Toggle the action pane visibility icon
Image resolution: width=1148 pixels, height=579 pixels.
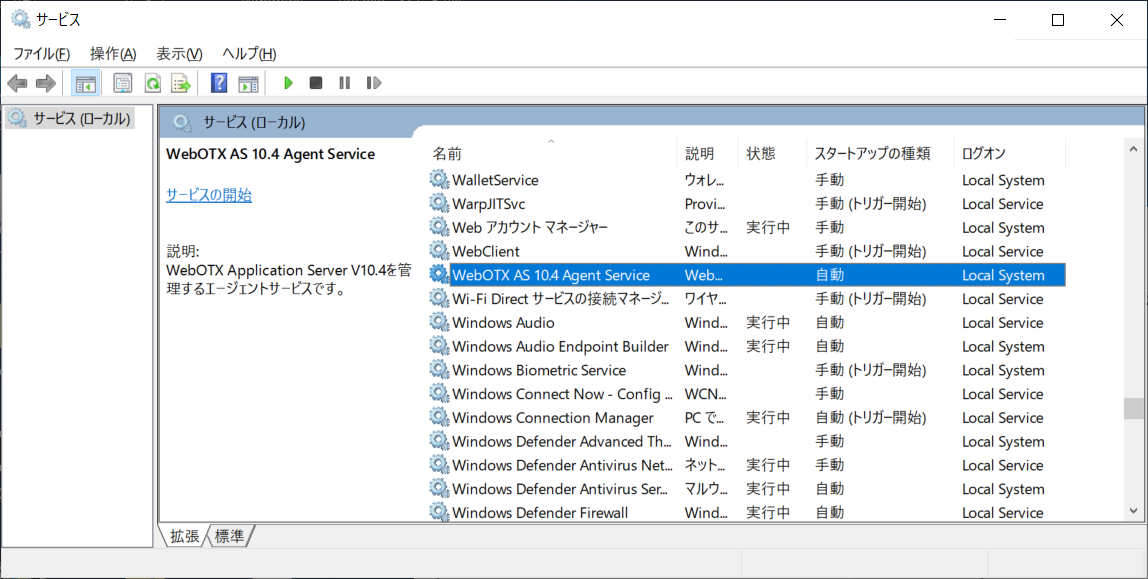click(248, 82)
